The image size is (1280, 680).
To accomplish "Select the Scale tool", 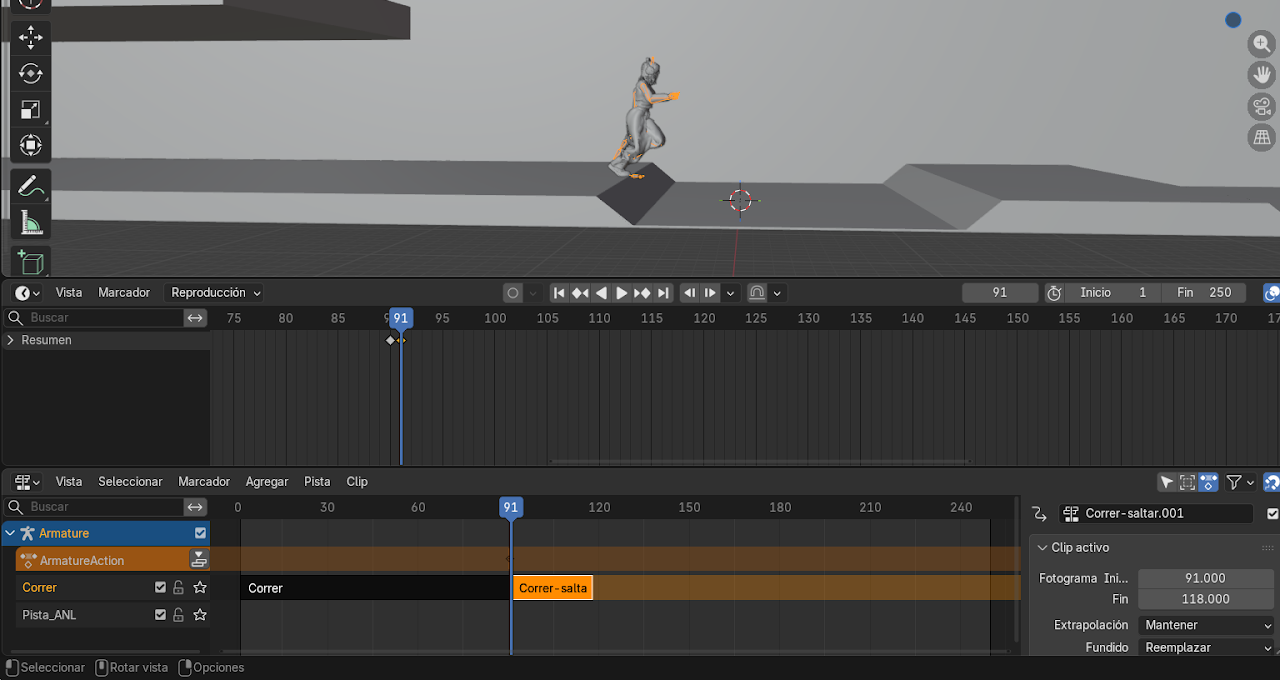I will tap(30, 109).
